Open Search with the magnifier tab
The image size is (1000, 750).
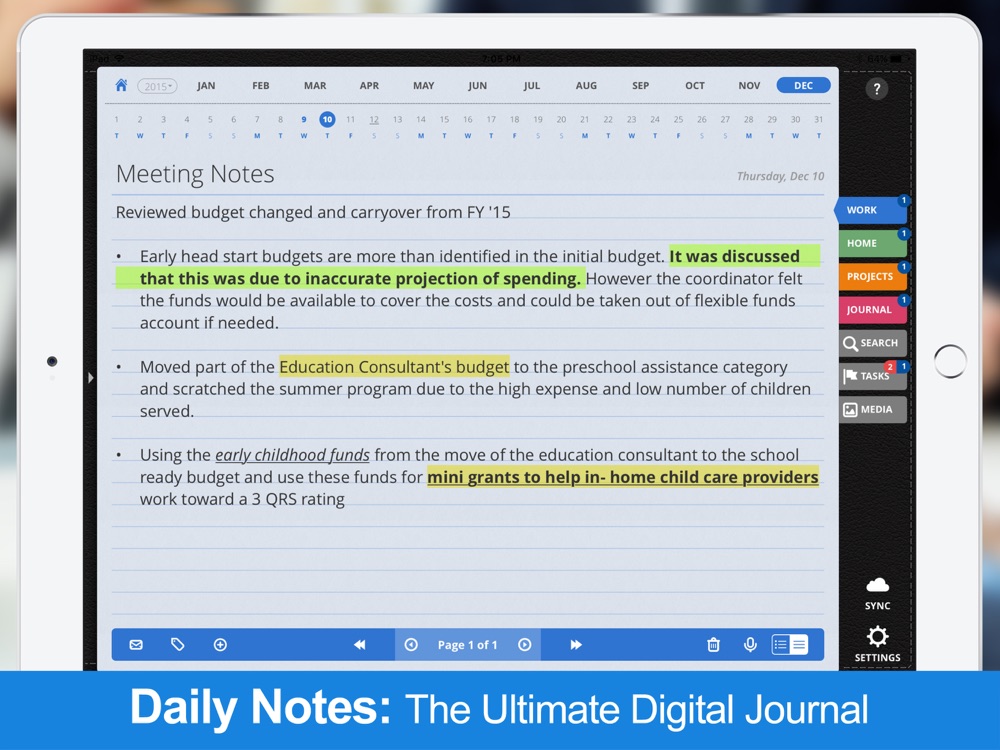click(872, 343)
